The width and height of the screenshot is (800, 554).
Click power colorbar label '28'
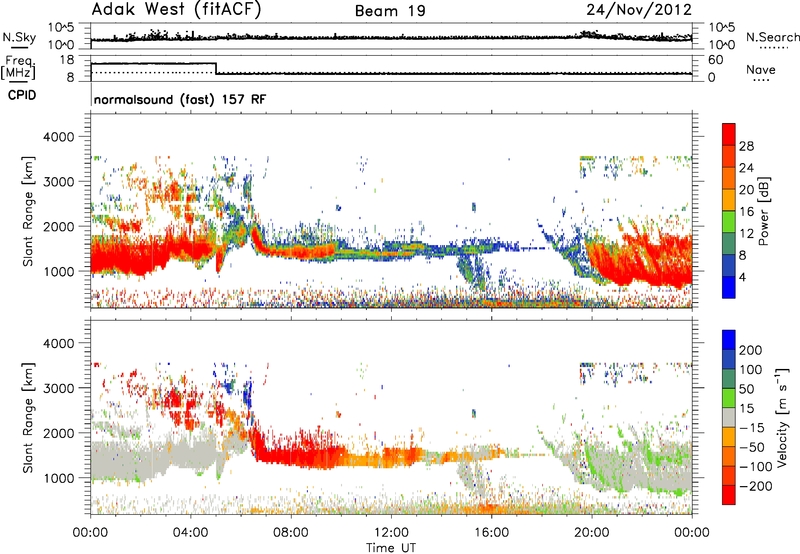click(746, 146)
